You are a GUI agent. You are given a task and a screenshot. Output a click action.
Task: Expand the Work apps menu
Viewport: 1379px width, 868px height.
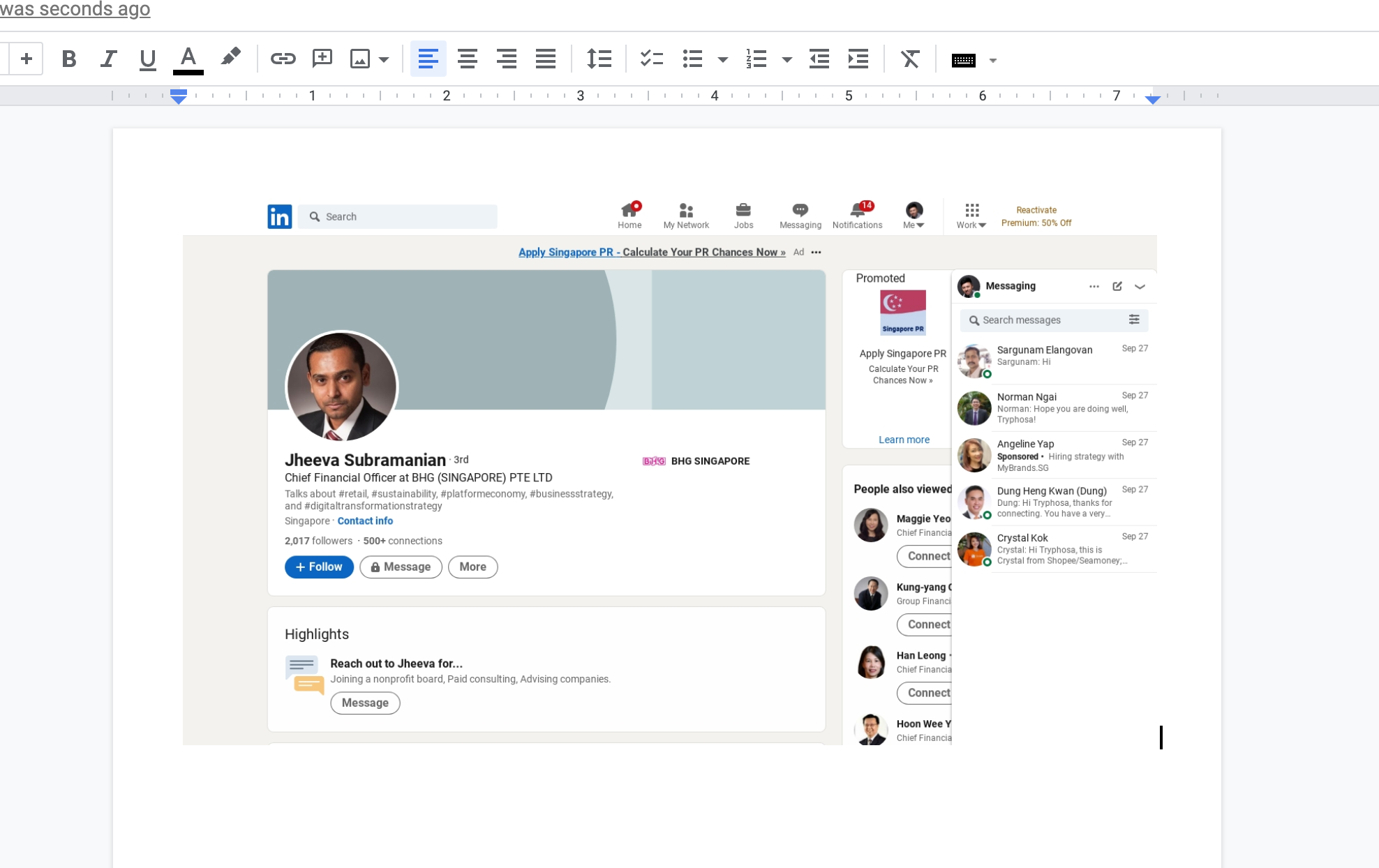971,216
